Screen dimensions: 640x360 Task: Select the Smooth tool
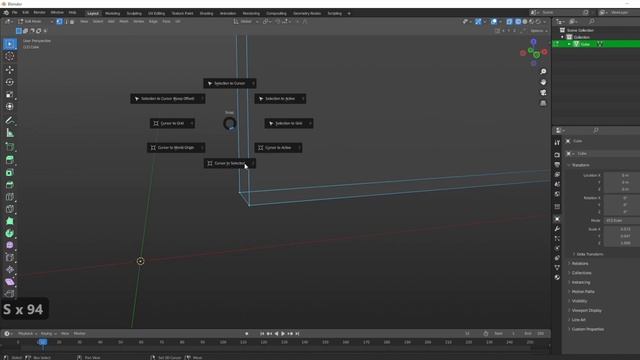click(9, 245)
